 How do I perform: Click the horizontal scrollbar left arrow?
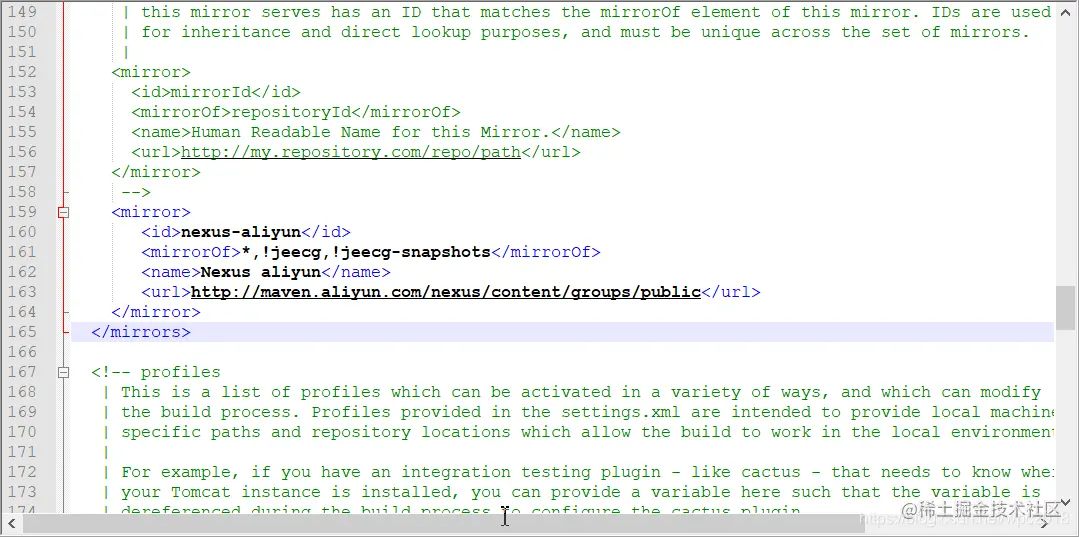tap(12, 523)
